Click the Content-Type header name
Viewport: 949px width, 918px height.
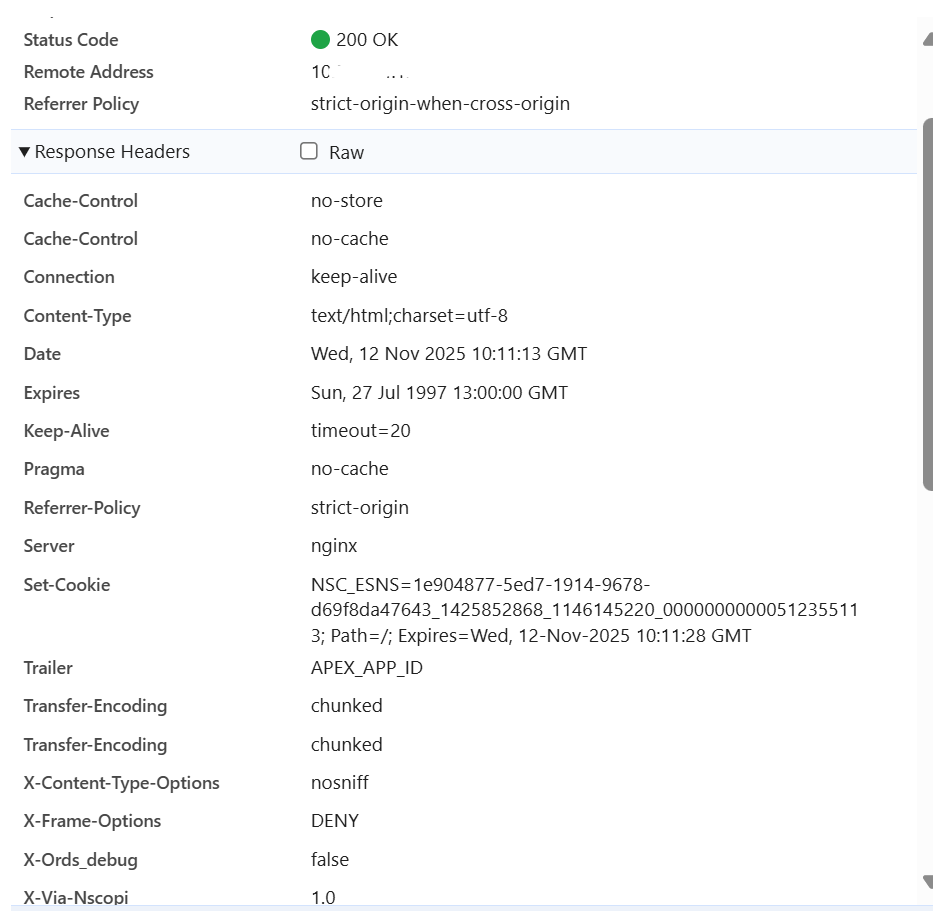coord(77,316)
